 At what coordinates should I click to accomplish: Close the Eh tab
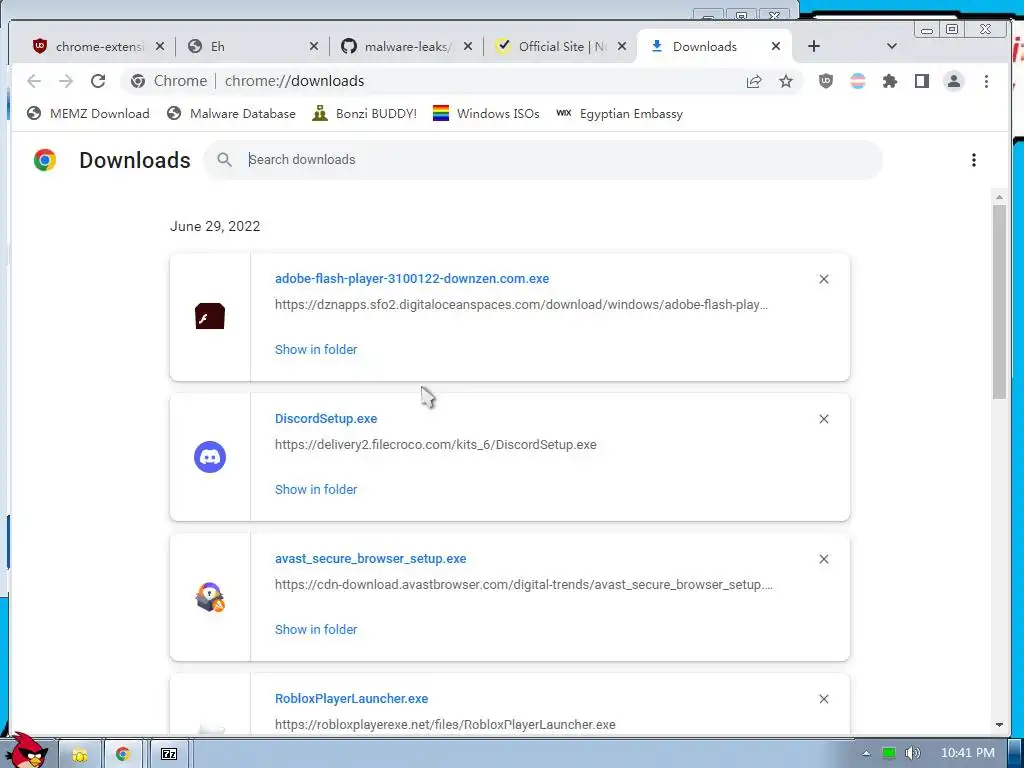tap(314, 46)
